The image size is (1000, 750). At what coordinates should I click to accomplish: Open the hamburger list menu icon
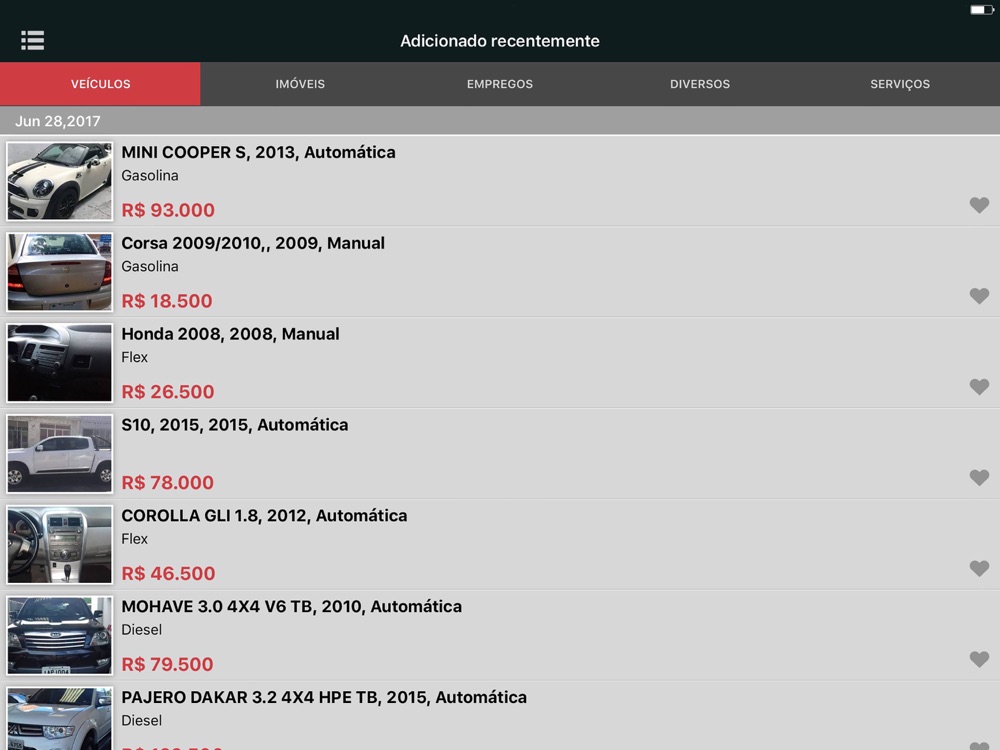[33, 40]
